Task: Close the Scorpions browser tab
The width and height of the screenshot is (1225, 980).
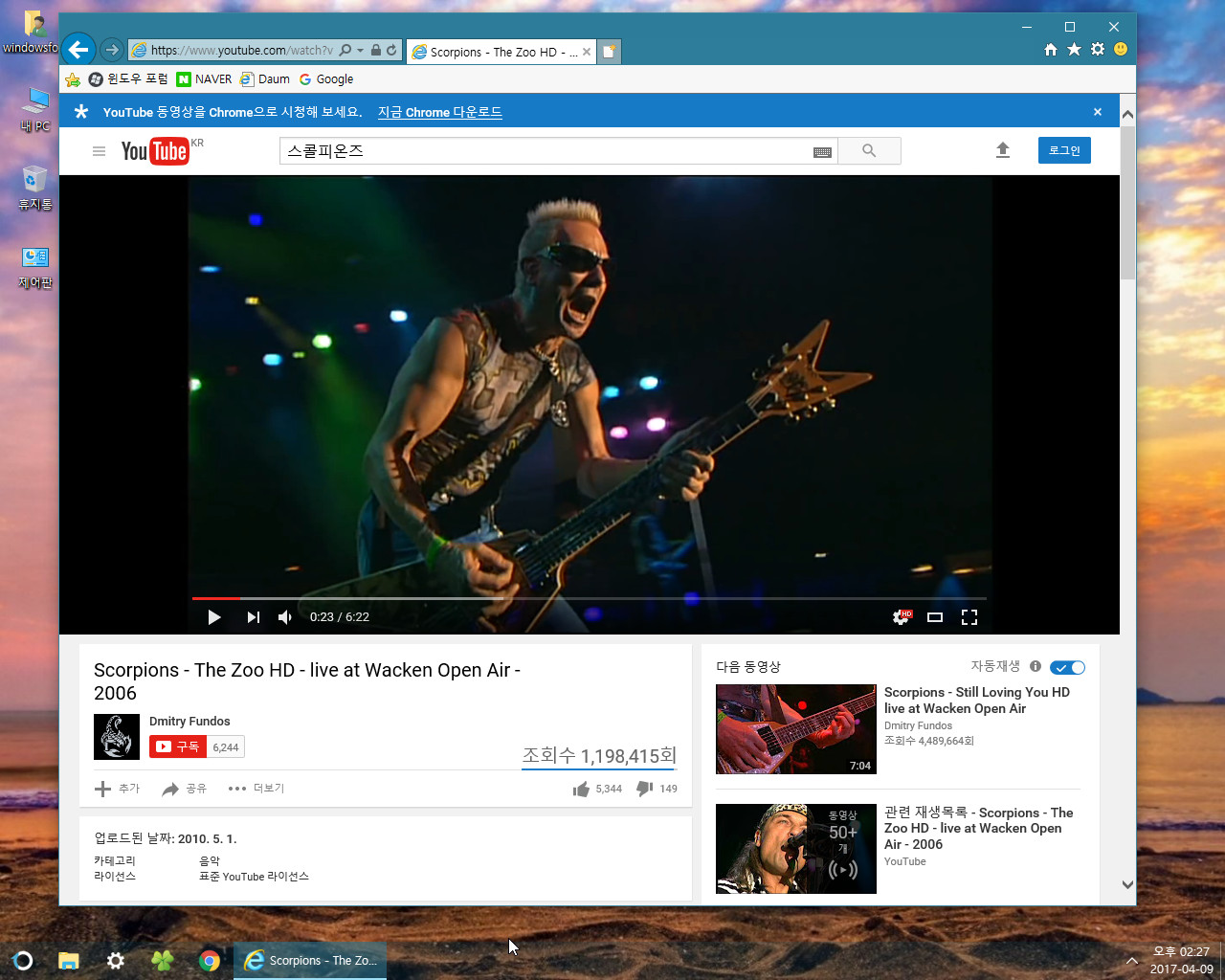Action: (x=587, y=52)
